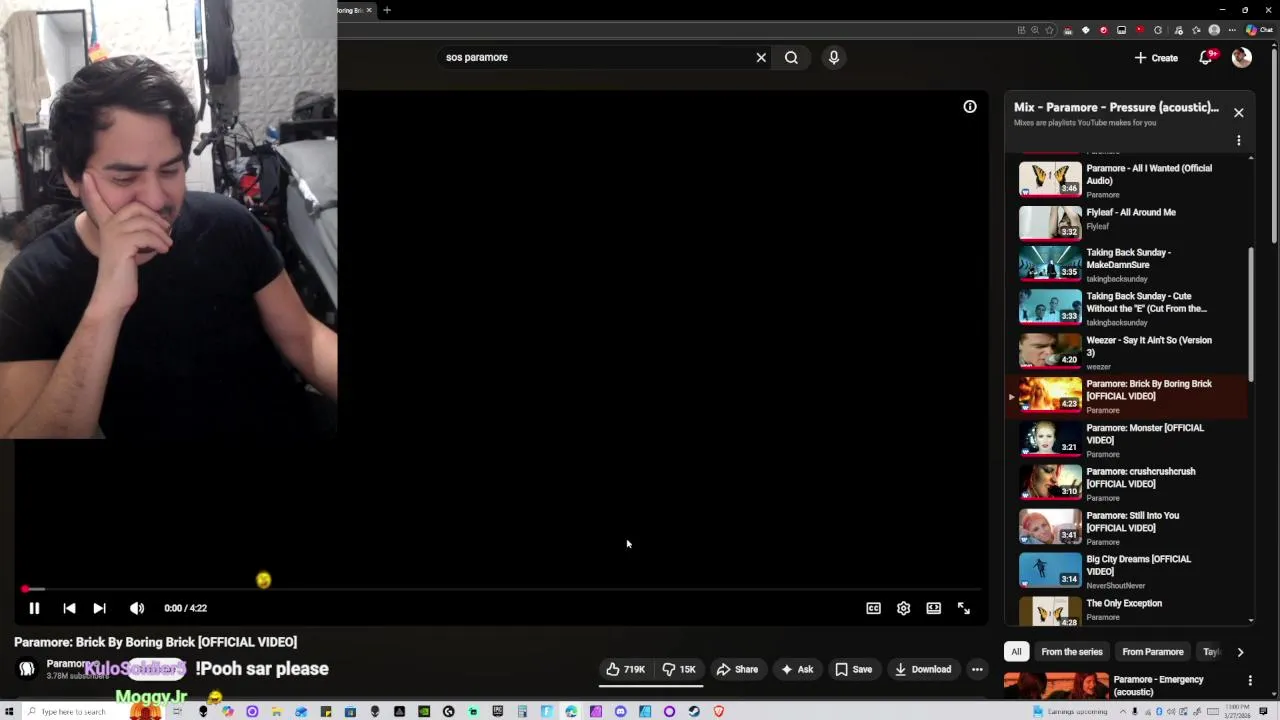Viewport: 1280px width, 720px height.
Task: Open the Create menu
Action: [1156, 58]
